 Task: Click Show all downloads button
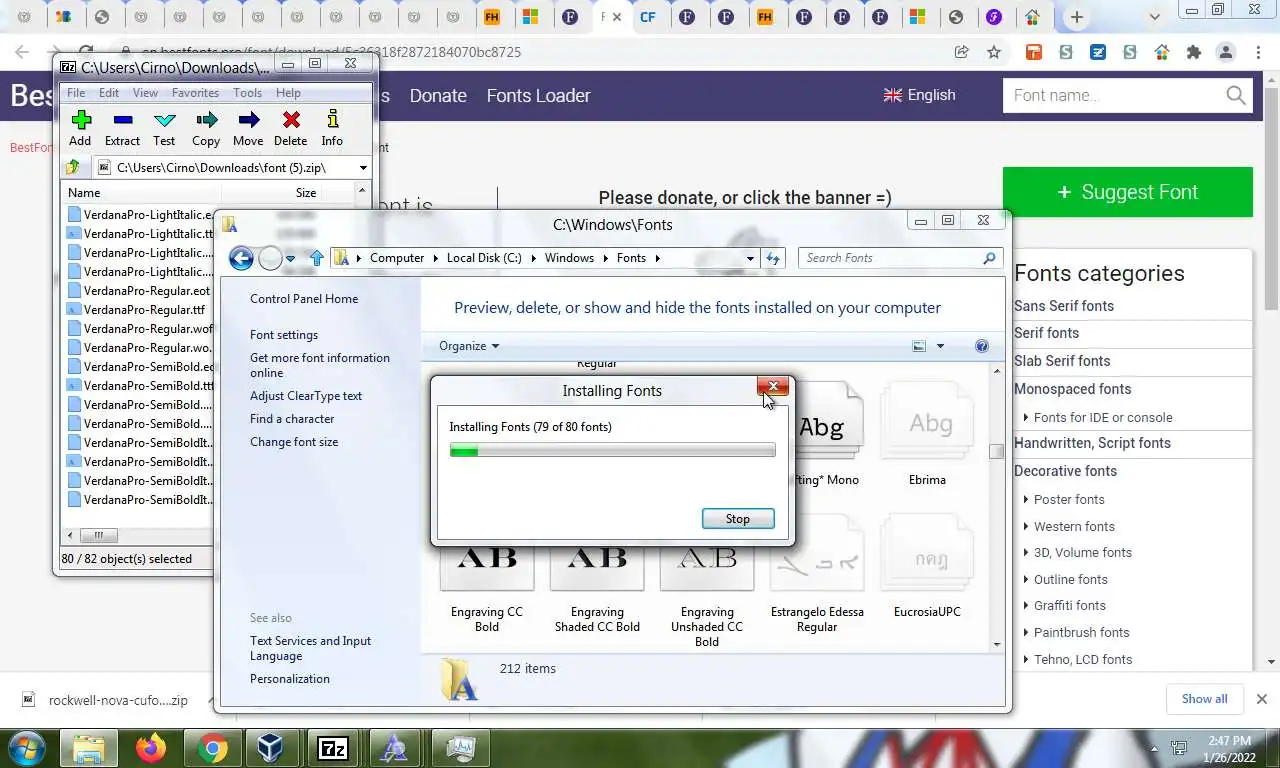tap(1204, 699)
